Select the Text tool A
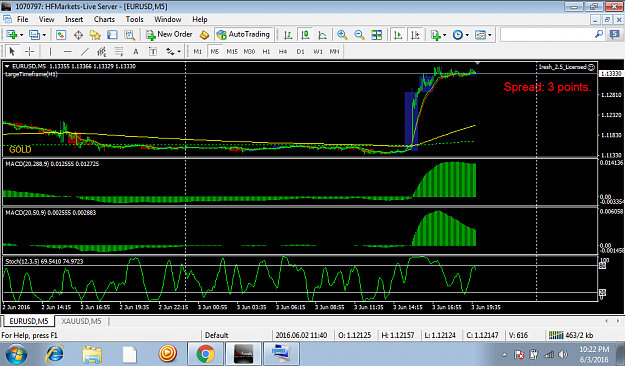This screenshot has width=625, height=366. coord(136,51)
